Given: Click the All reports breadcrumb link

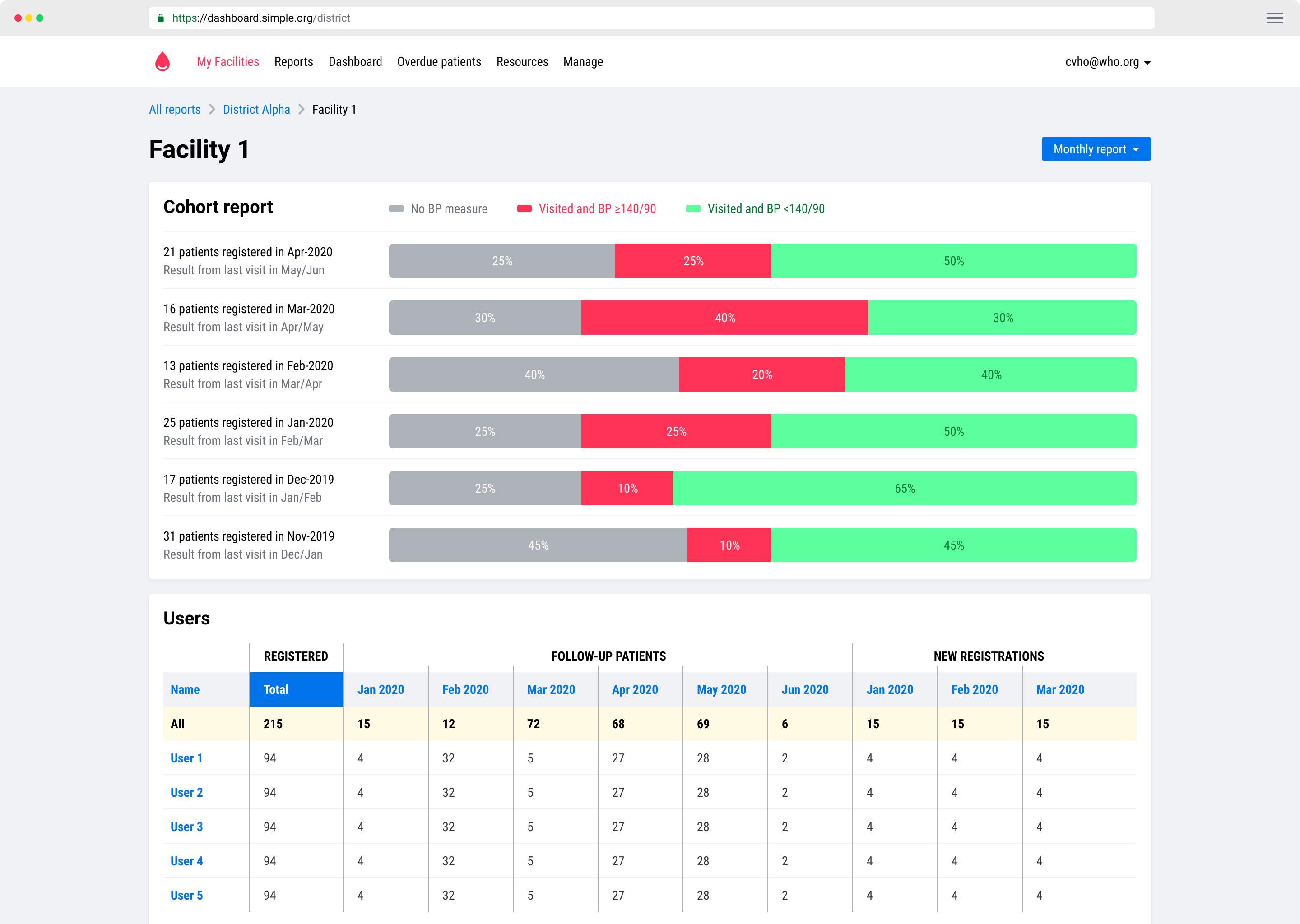Looking at the screenshot, I should point(175,110).
